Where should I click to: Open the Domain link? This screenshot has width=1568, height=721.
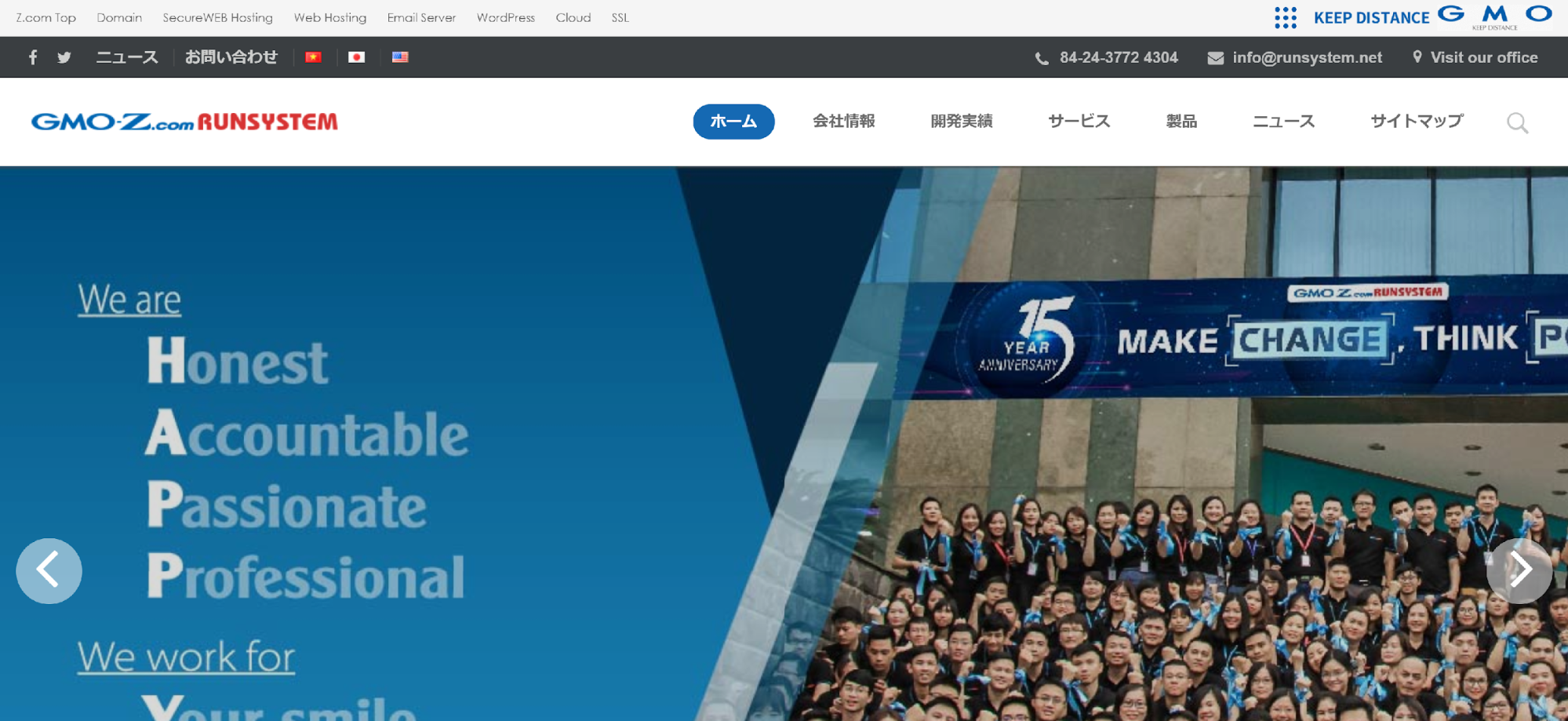click(x=119, y=17)
